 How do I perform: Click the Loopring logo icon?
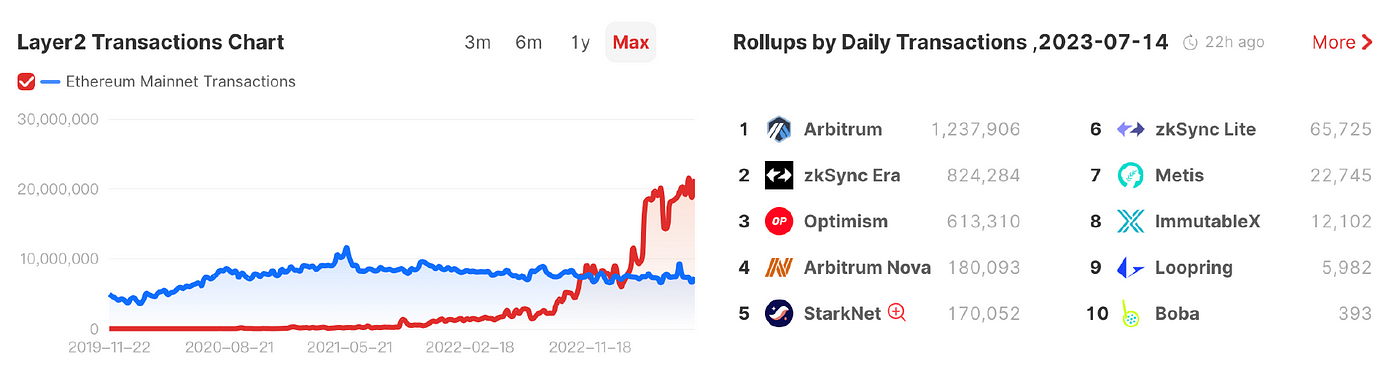pos(1131,267)
